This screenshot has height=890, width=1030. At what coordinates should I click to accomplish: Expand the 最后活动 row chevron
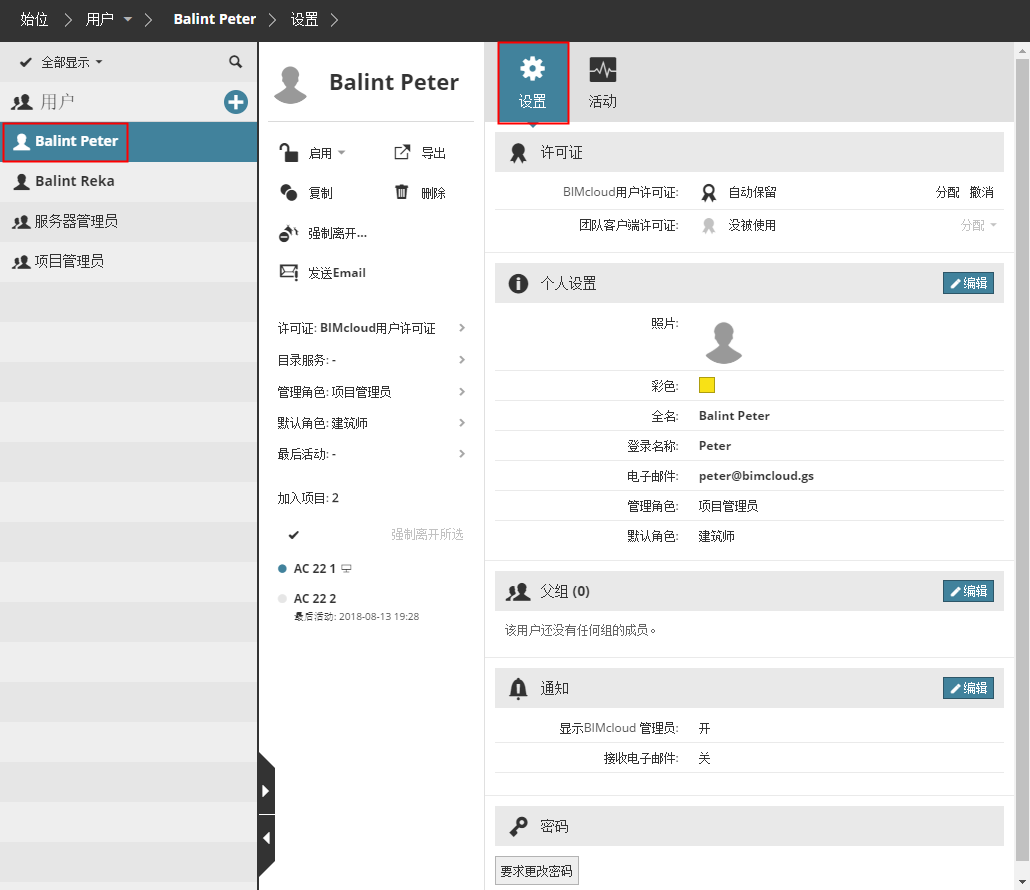coord(462,454)
